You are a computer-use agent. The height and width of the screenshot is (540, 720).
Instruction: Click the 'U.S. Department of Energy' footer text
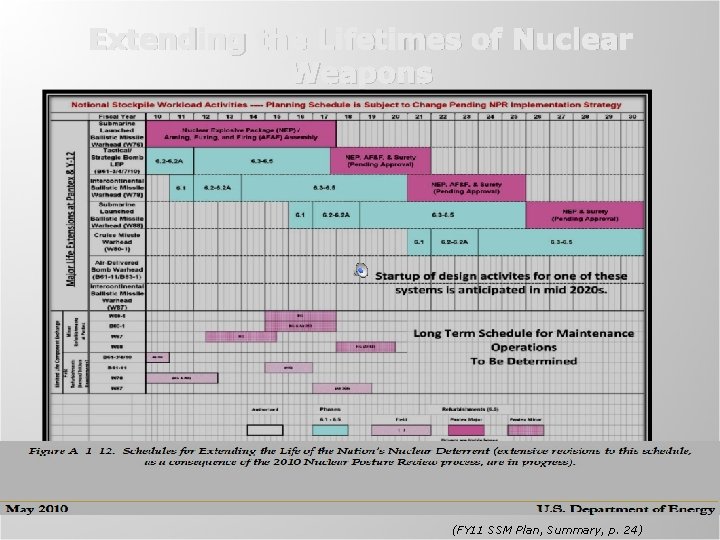626,509
